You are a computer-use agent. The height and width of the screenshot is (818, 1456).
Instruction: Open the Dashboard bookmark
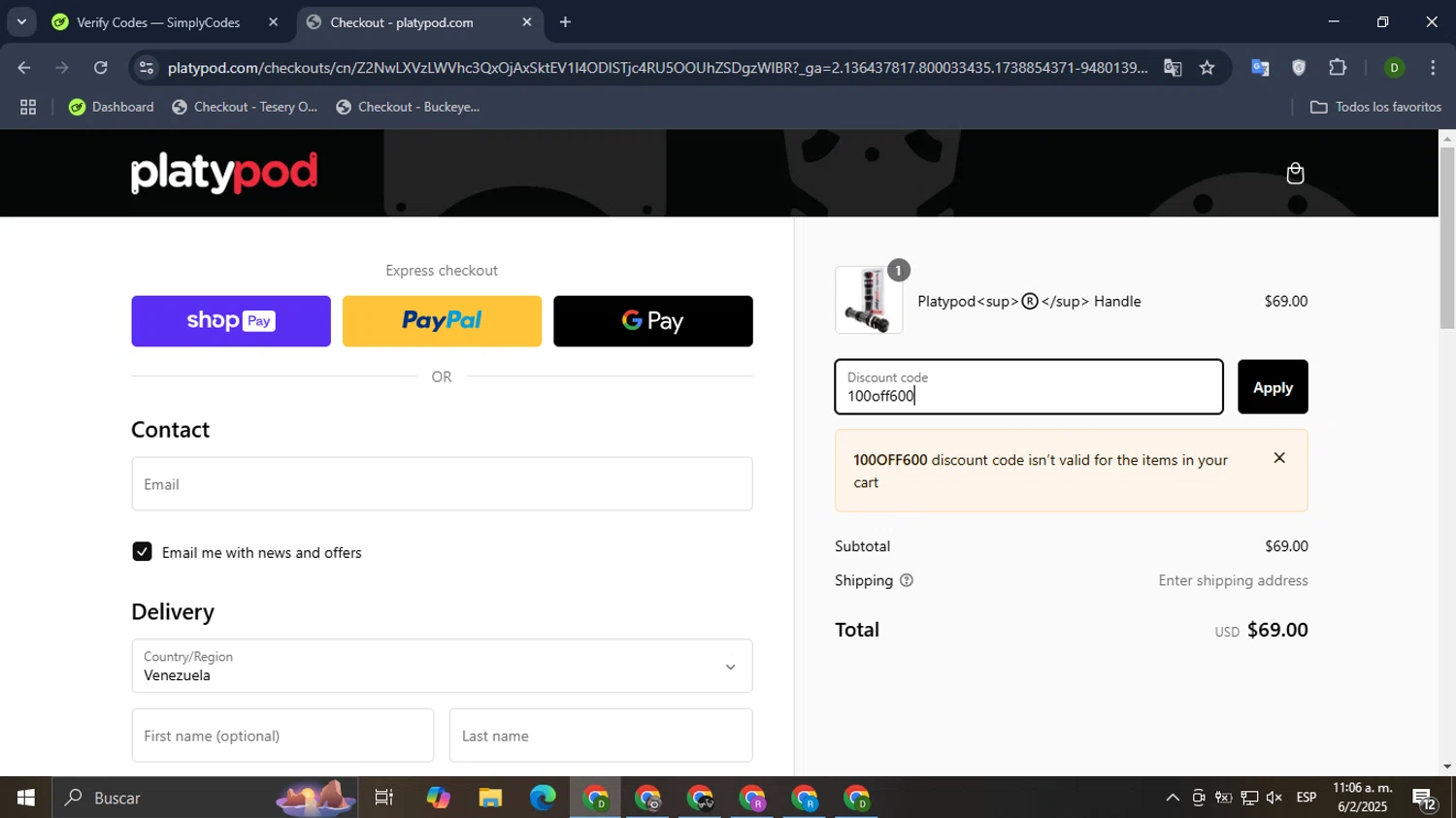(x=112, y=108)
